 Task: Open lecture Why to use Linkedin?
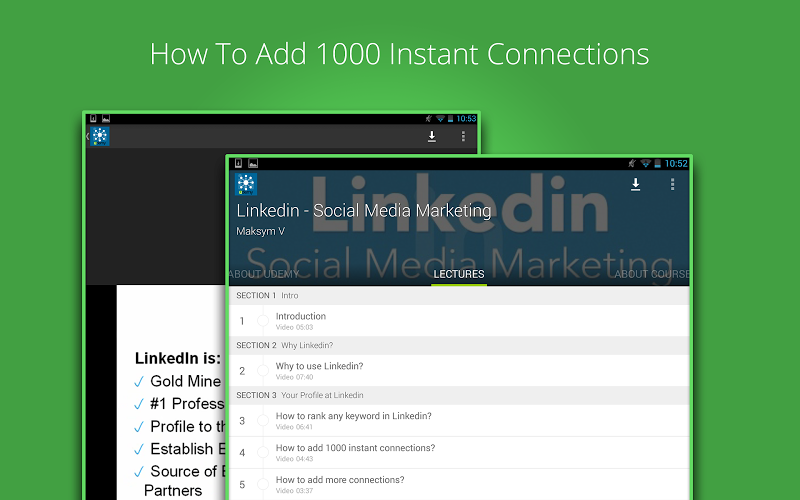tap(459, 370)
